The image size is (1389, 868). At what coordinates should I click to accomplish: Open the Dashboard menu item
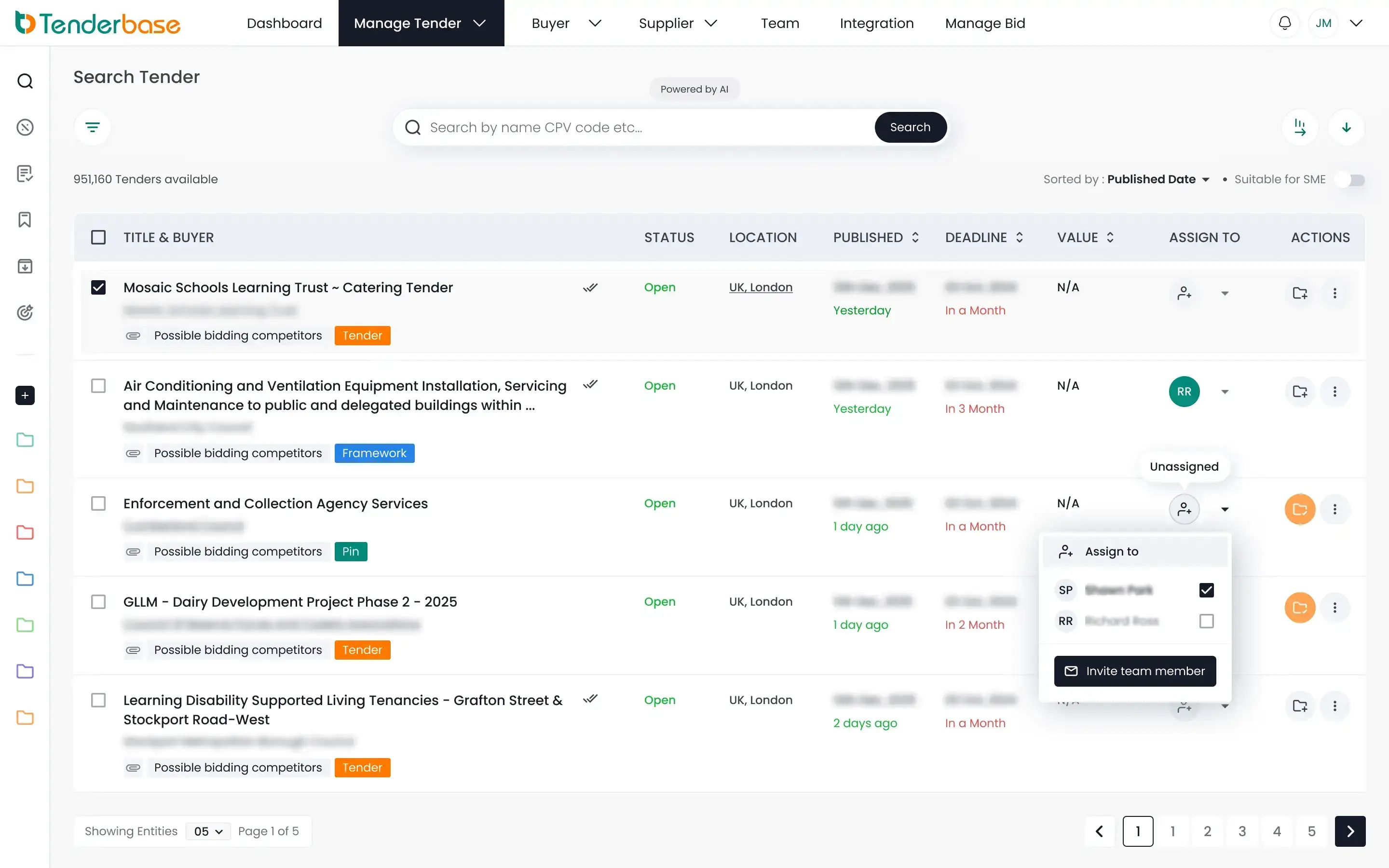(284, 23)
